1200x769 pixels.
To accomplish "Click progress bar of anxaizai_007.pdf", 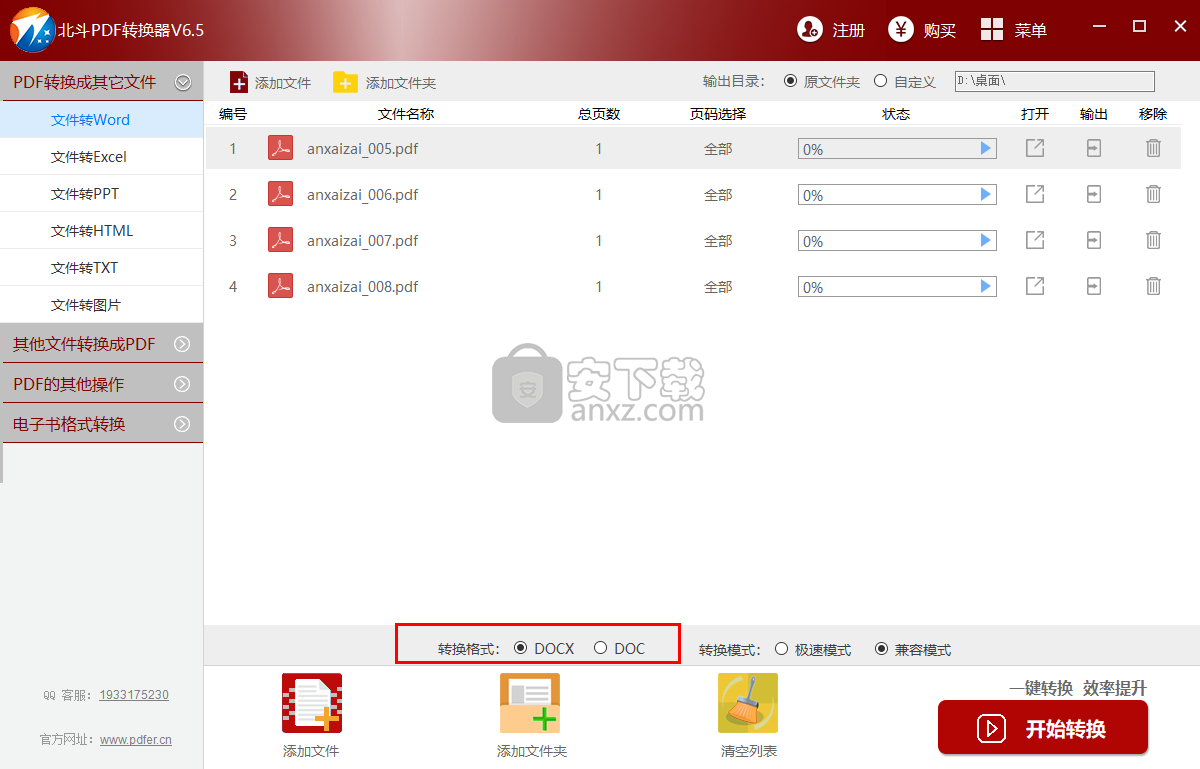I will (x=897, y=241).
